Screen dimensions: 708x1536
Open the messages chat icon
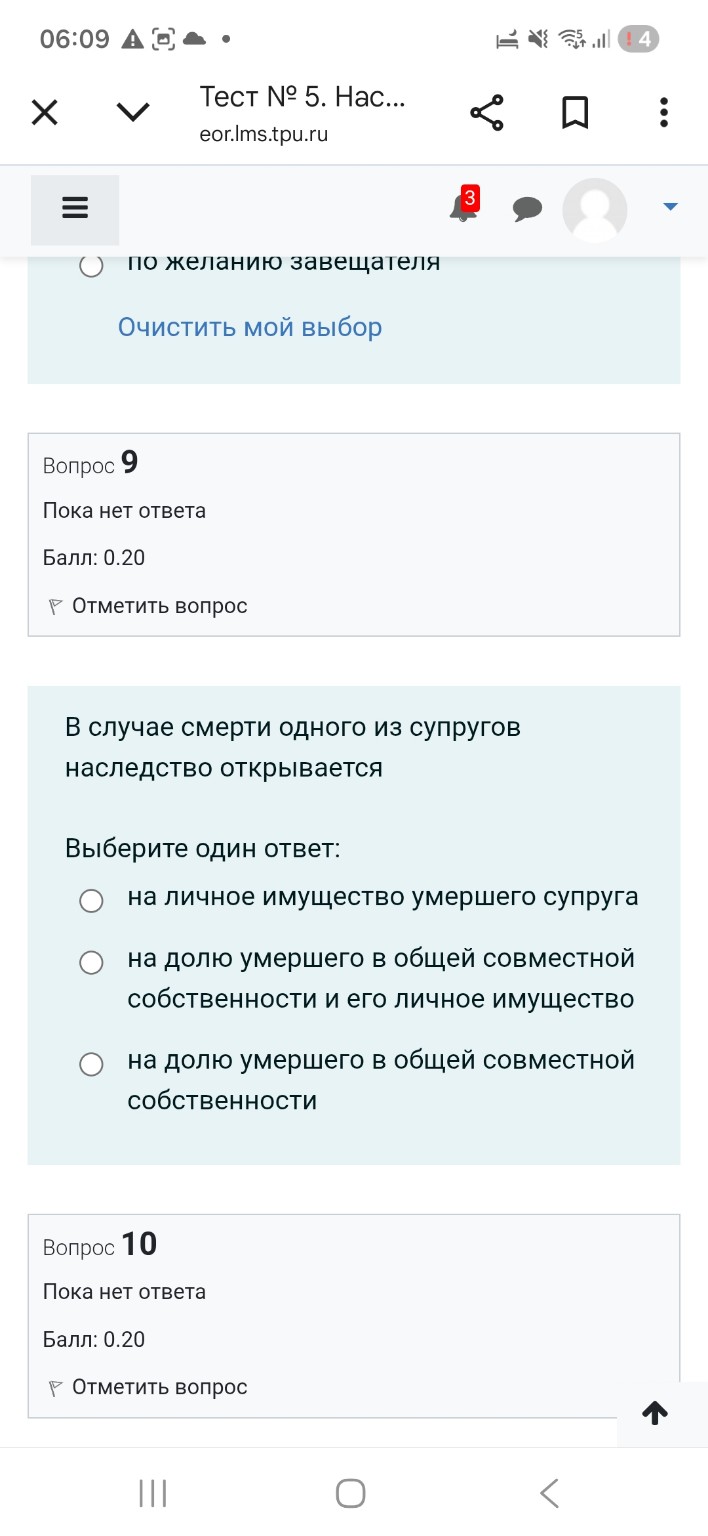point(528,210)
